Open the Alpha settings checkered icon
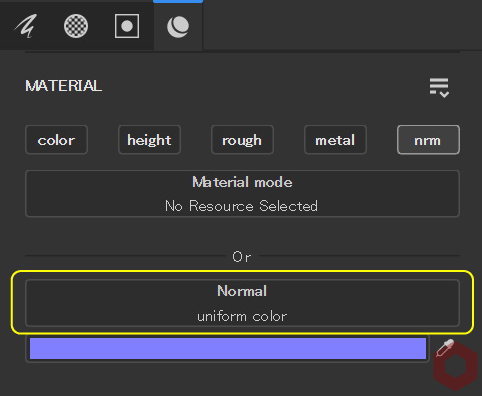 pos(76,26)
